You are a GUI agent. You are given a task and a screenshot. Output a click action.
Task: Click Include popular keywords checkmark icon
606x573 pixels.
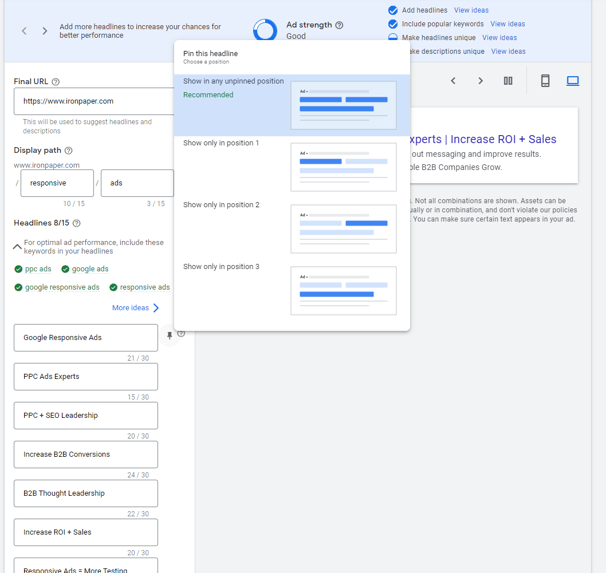pos(393,24)
